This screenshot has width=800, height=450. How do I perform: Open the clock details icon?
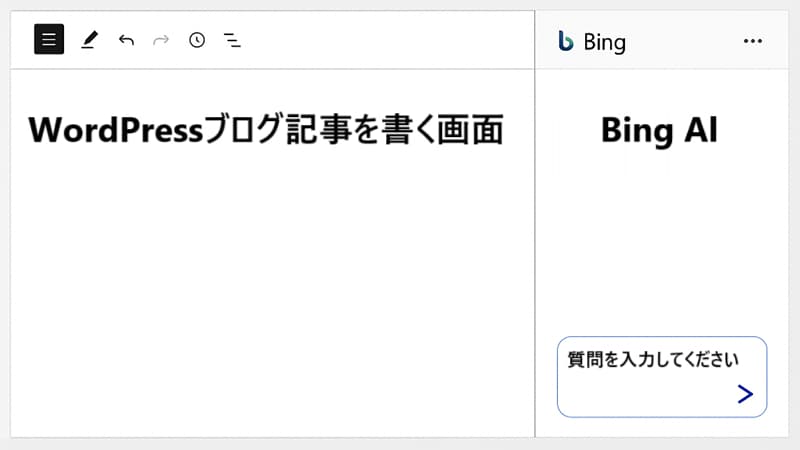point(197,40)
